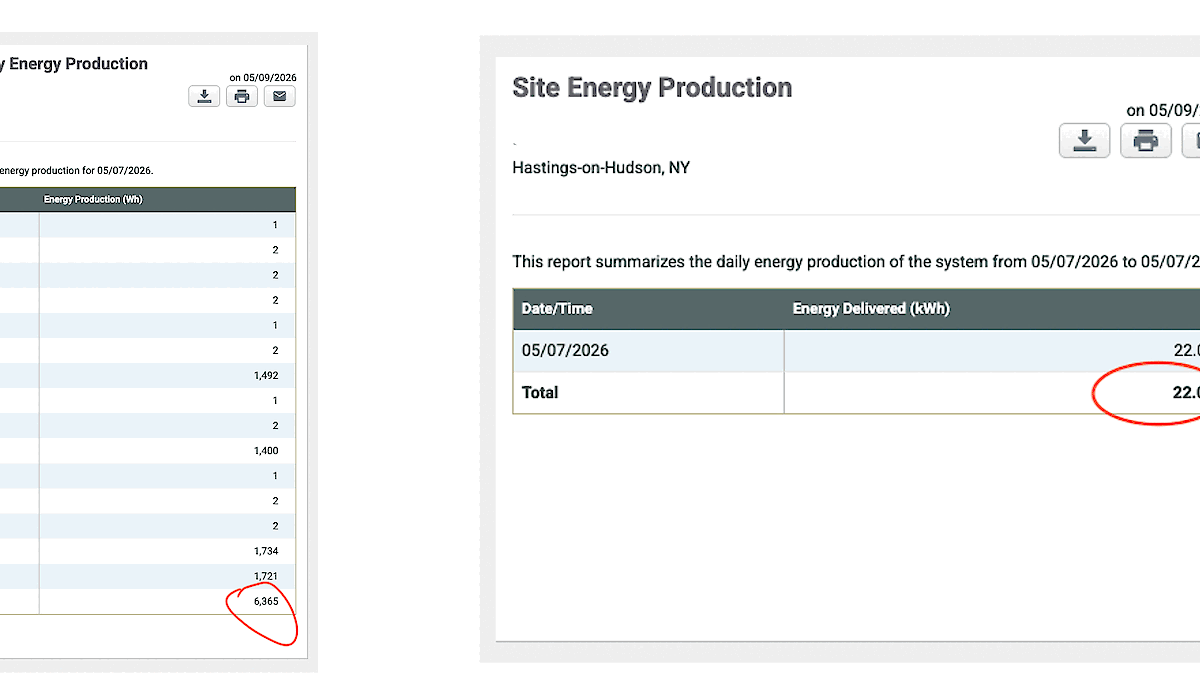This screenshot has height=675, width=1200.
Task: Select the Date/Time column header
Action: point(557,309)
